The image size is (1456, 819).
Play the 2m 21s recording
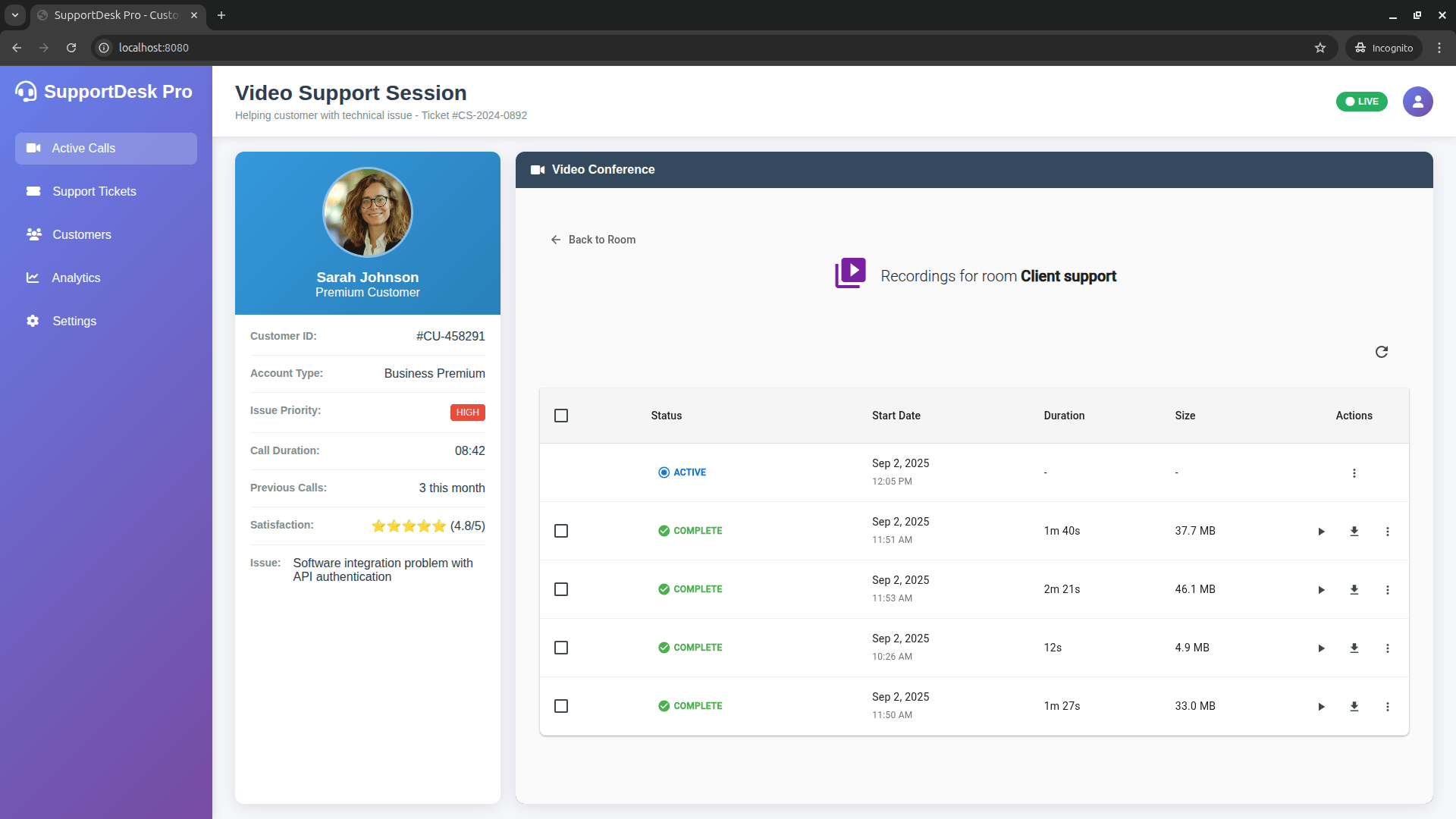click(1321, 590)
